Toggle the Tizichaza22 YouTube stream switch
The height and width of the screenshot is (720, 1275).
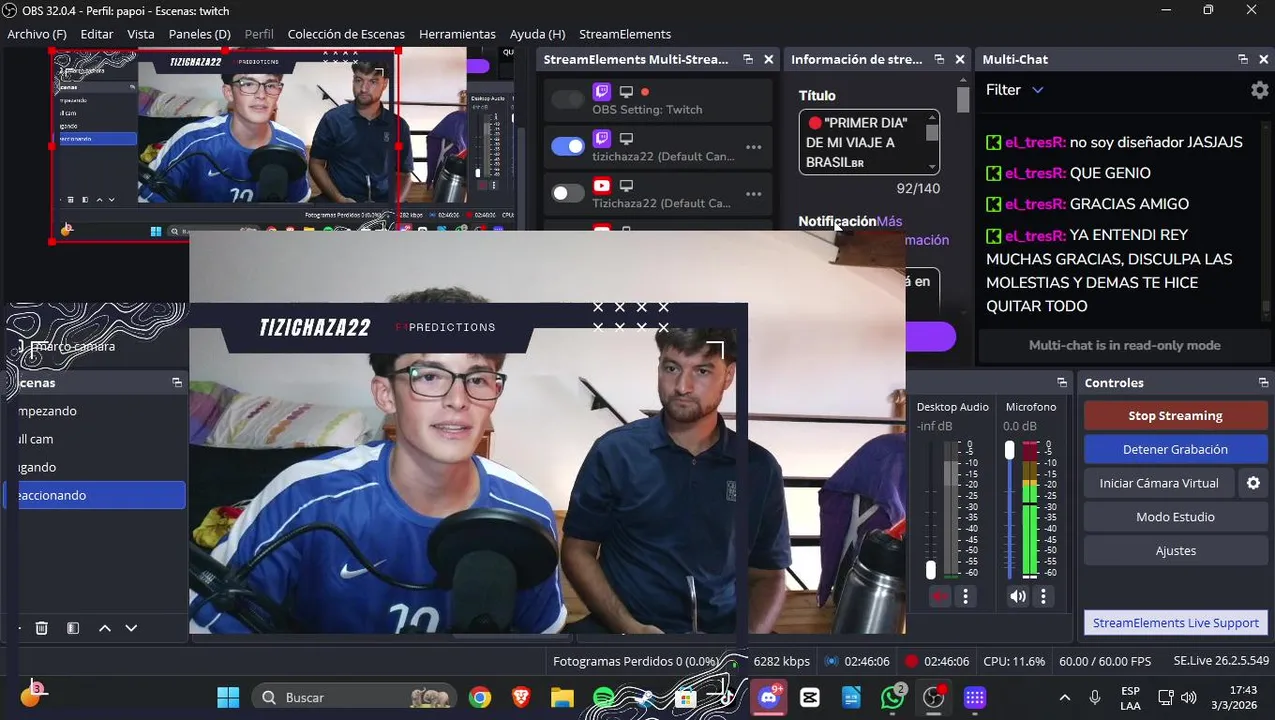(567, 193)
